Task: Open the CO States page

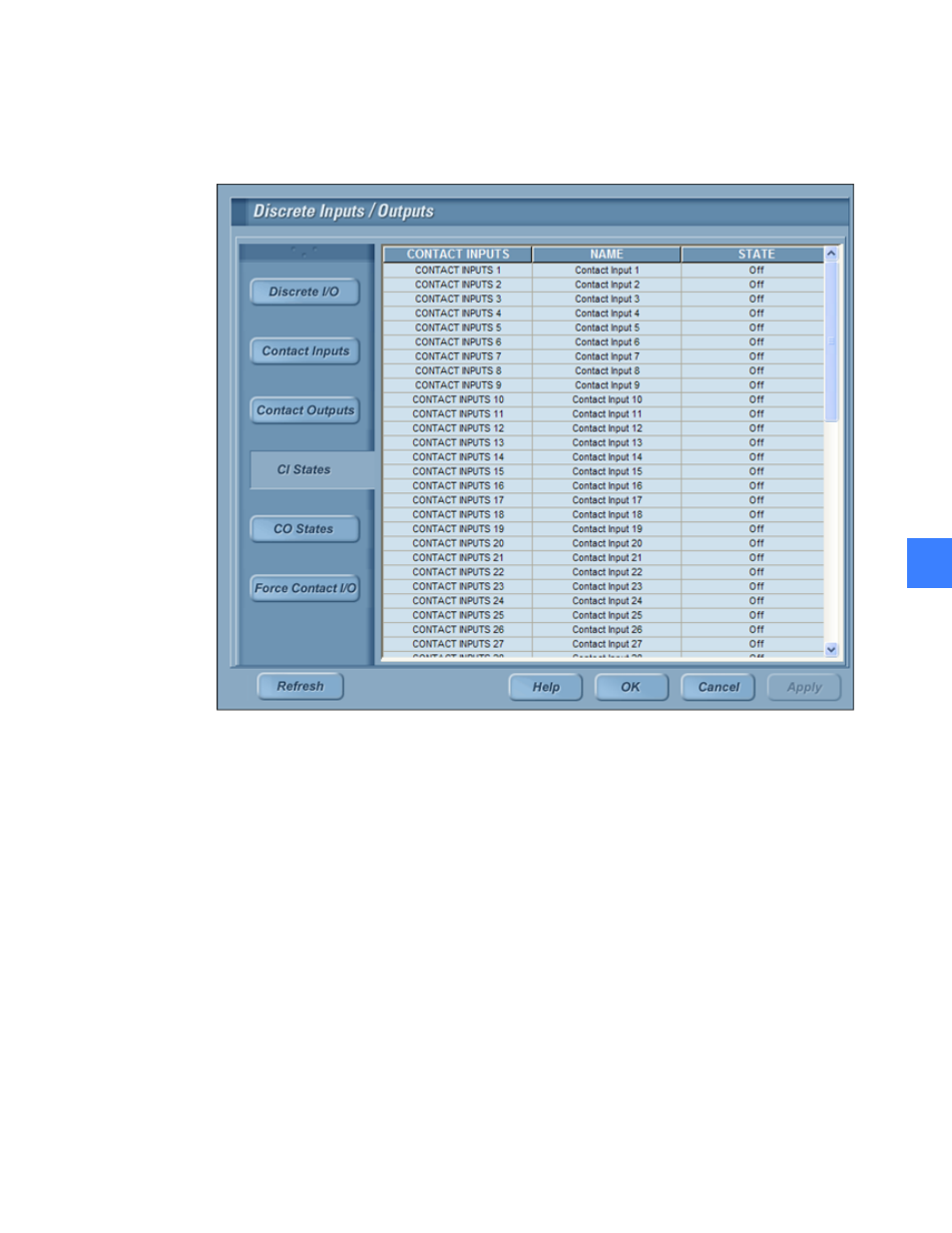Action: tap(304, 529)
